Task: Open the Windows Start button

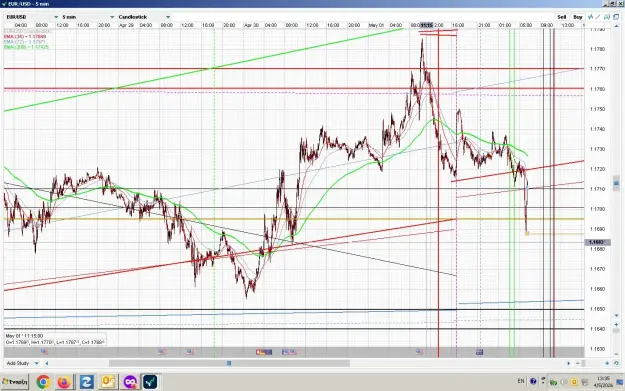Action: pyautogui.click(x=15, y=382)
